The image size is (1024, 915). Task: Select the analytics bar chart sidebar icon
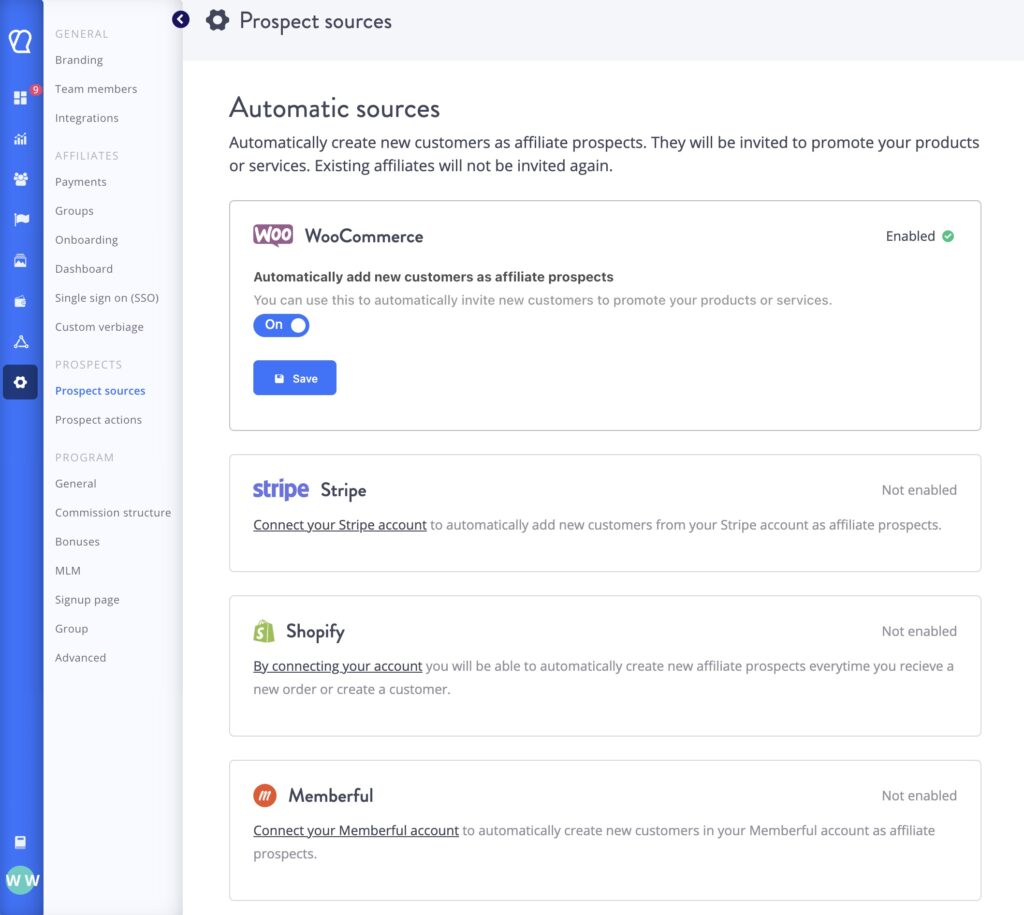pos(21,139)
